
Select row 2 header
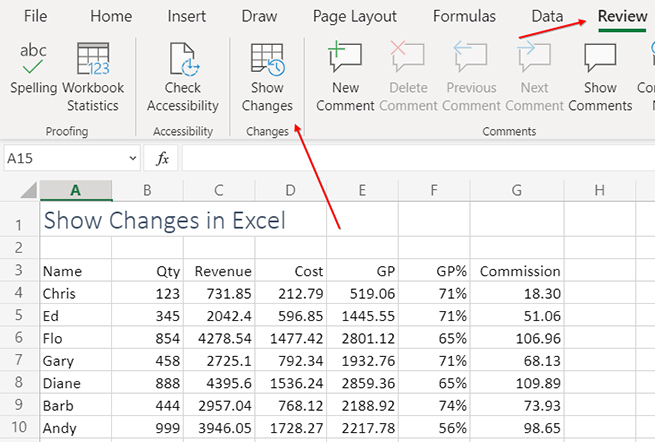(x=19, y=248)
